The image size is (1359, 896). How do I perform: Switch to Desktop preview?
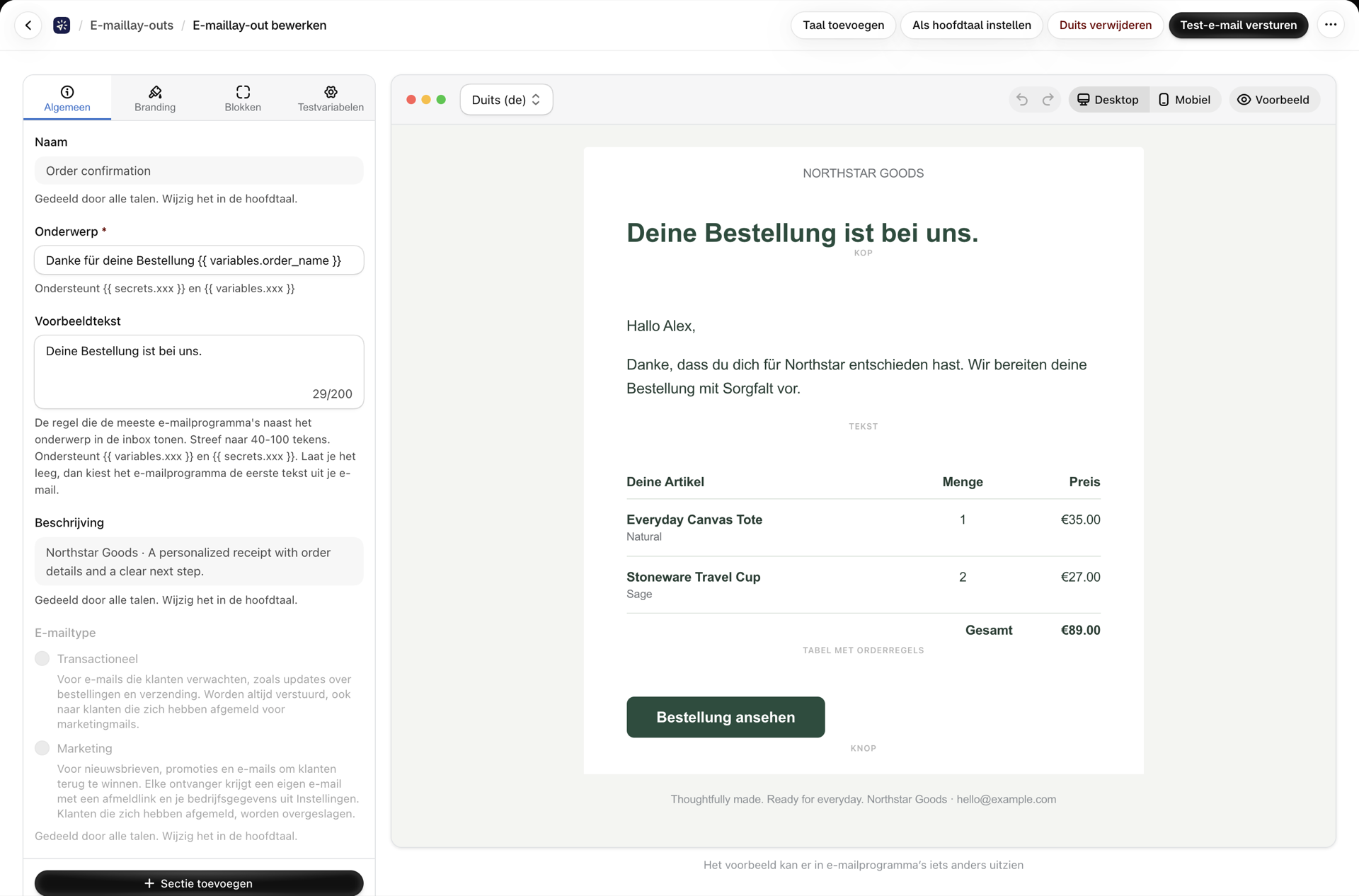[x=1108, y=100]
